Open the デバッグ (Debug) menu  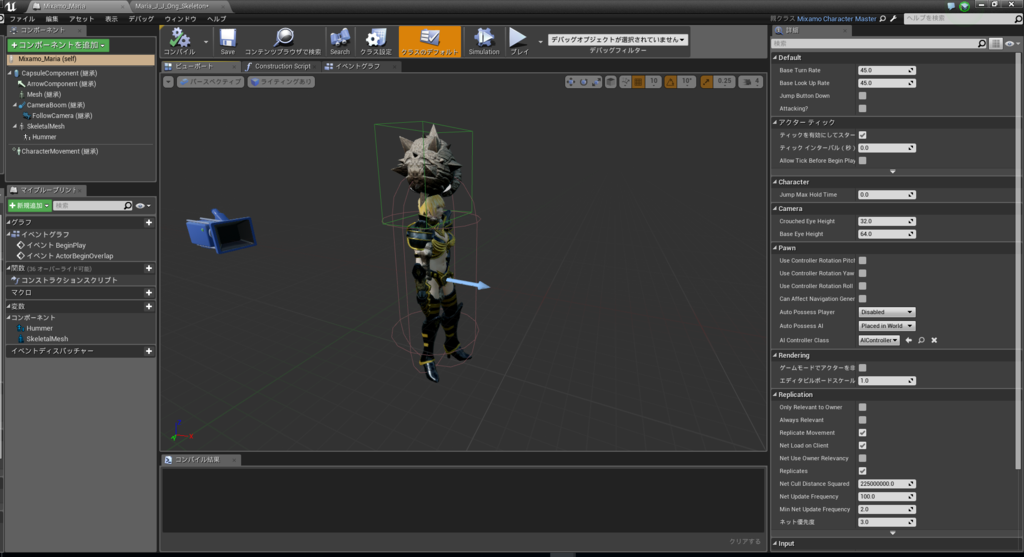click(x=141, y=19)
